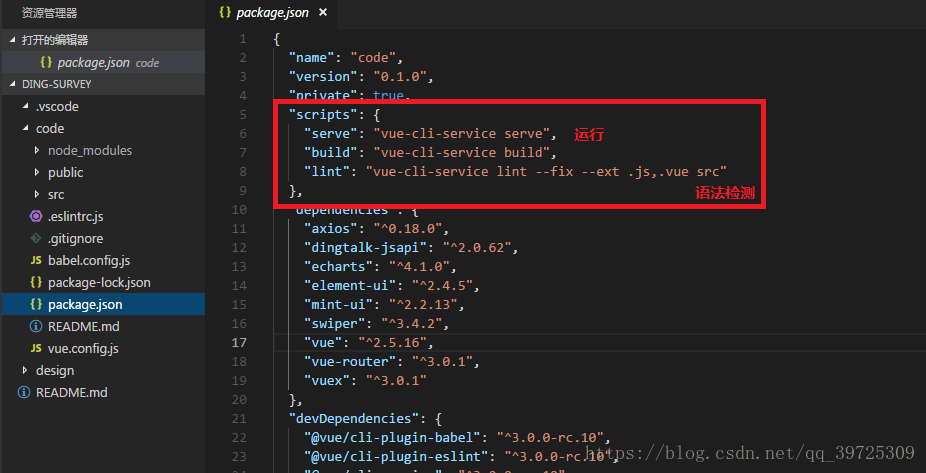
Task: Click the "element-ui" dependency key
Action: (x=350, y=285)
